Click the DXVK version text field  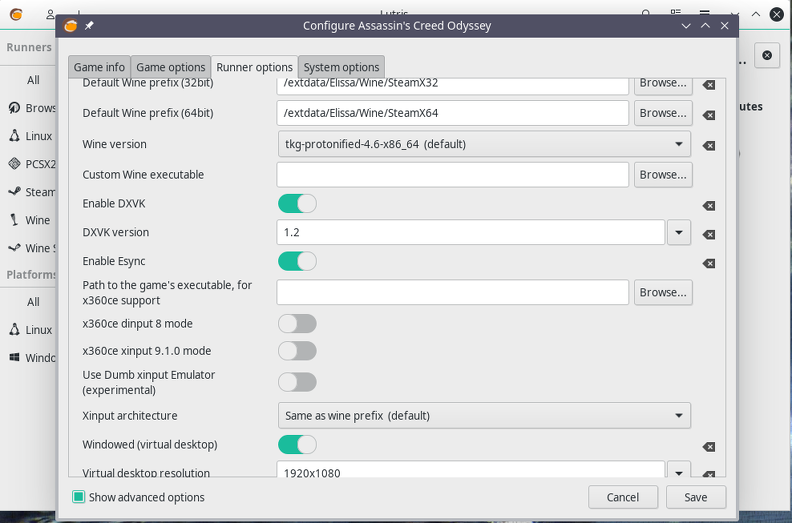[x=471, y=232]
